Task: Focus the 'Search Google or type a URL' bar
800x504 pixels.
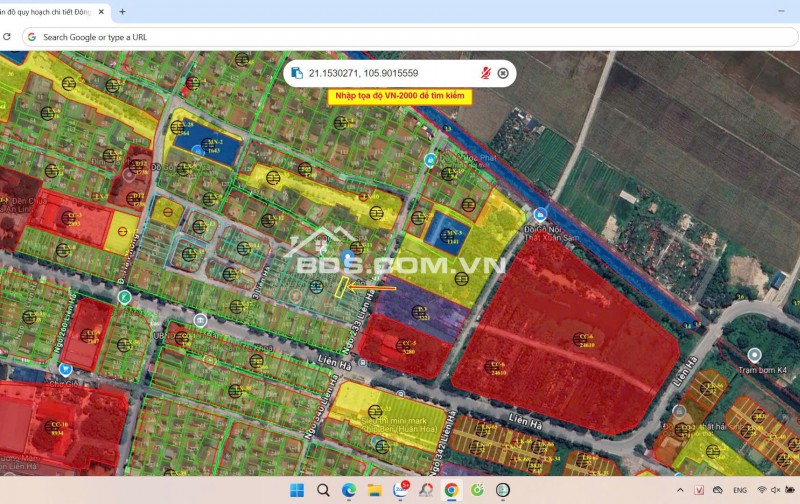Action: click(410, 37)
